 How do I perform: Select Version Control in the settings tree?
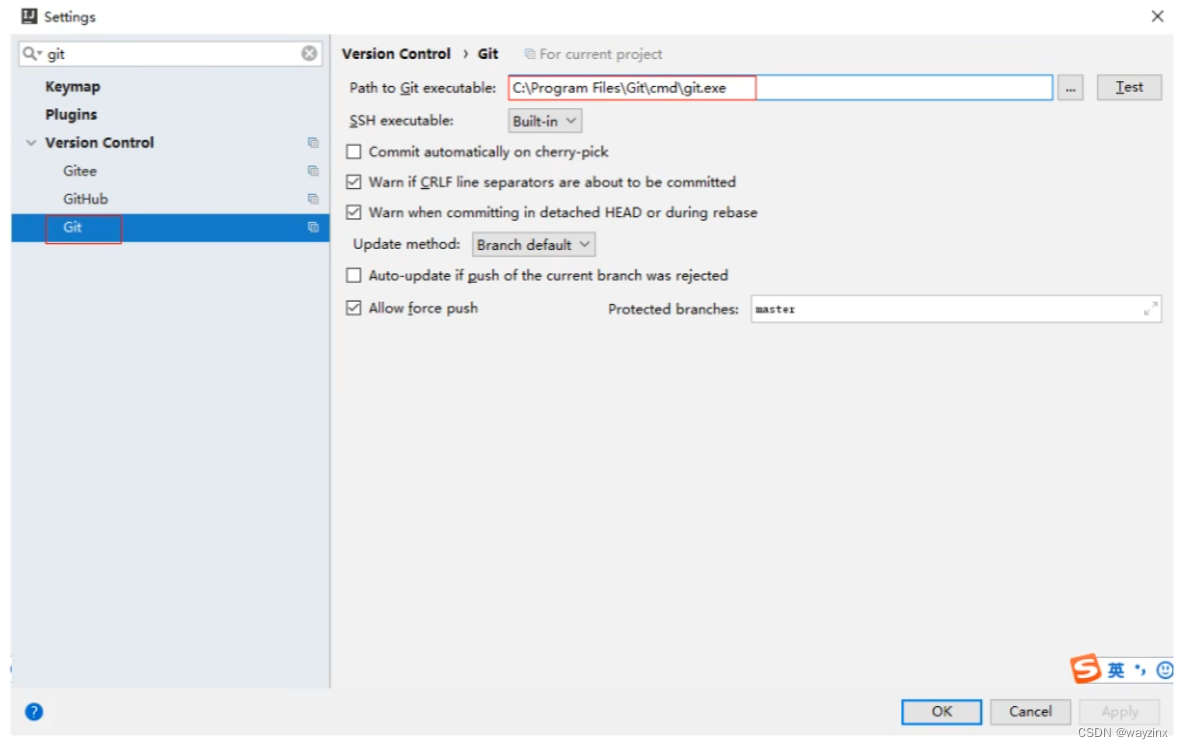99,143
